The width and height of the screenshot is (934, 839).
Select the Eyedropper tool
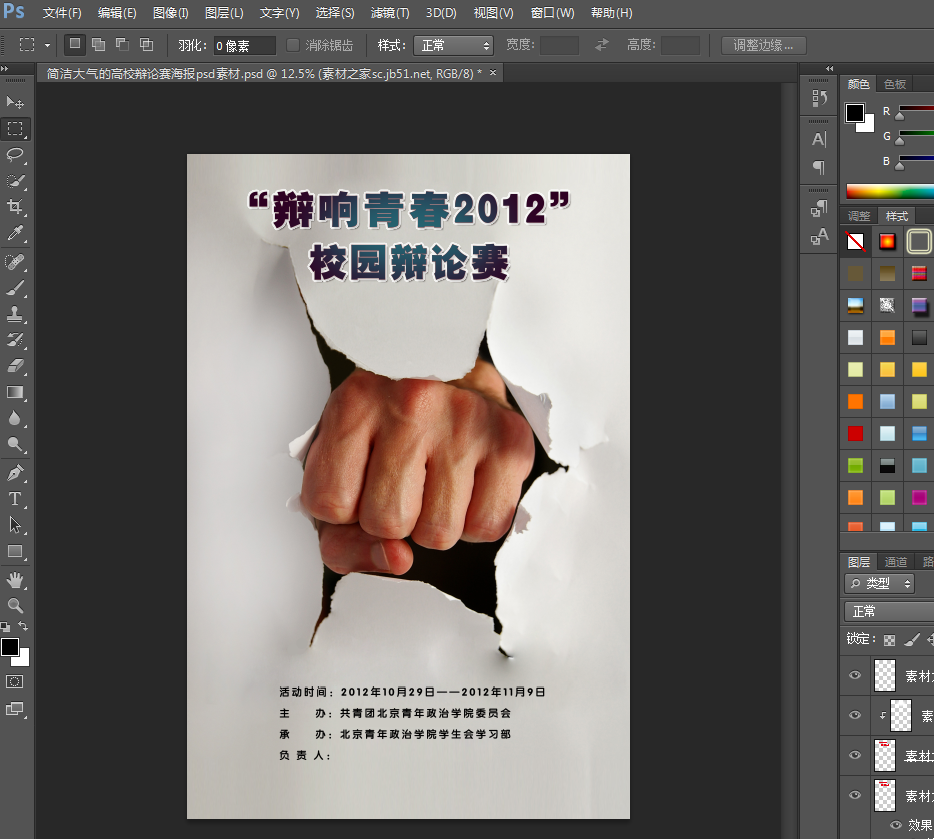(15, 234)
